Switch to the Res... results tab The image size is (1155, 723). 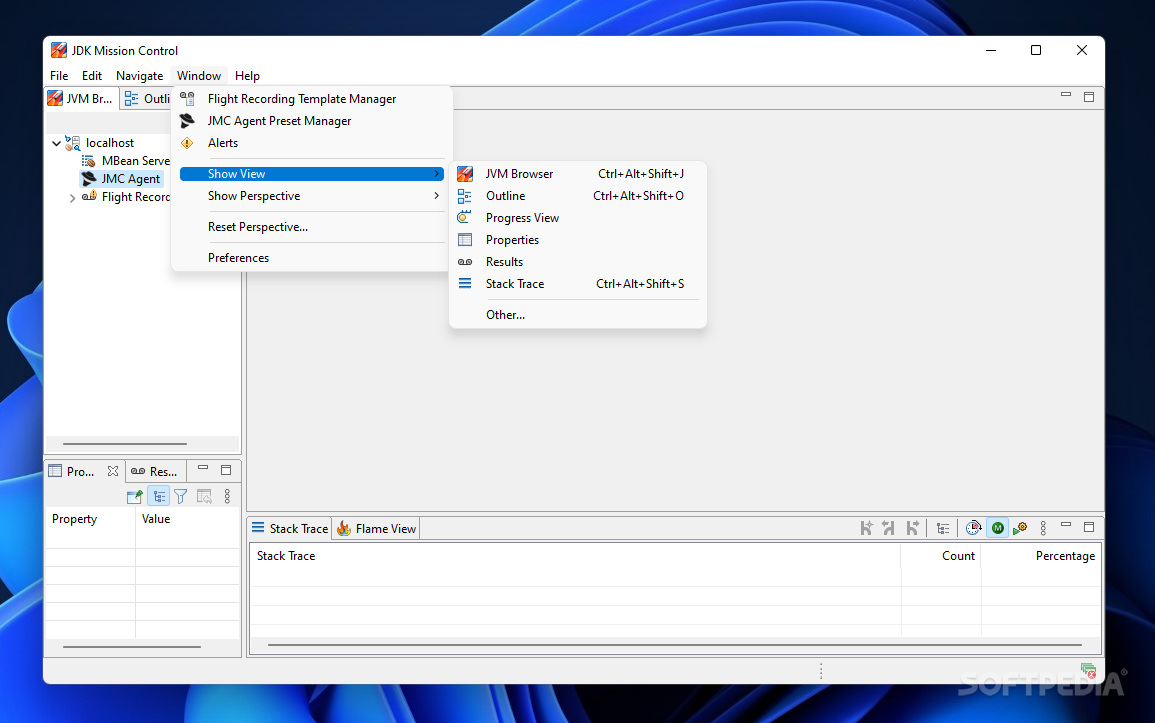pos(155,471)
